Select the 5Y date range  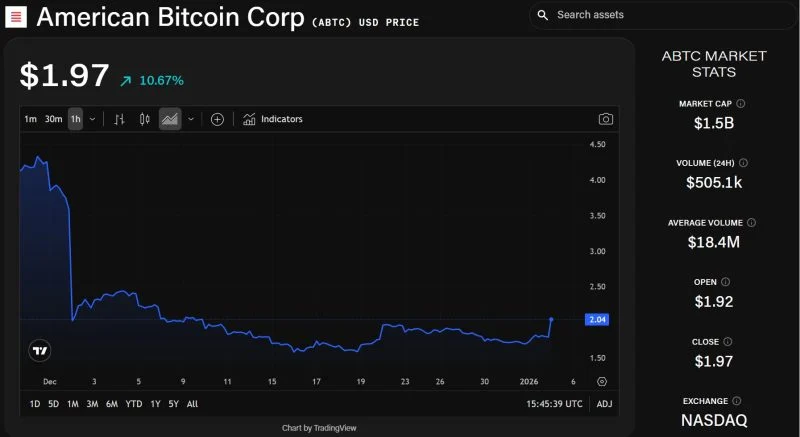[x=174, y=404]
